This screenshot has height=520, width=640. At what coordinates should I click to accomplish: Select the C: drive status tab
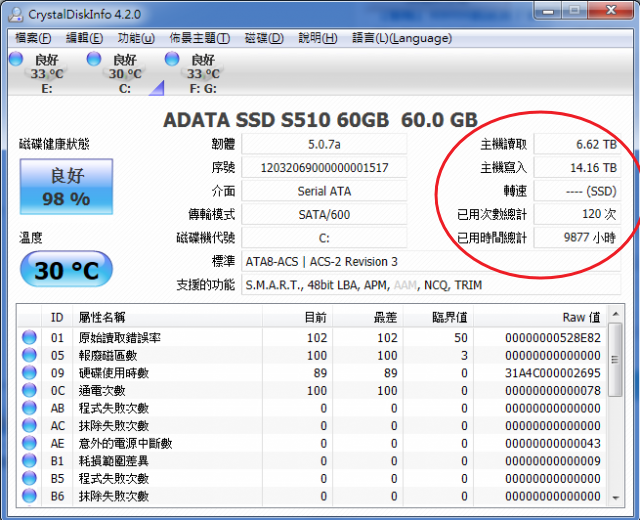(x=125, y=73)
